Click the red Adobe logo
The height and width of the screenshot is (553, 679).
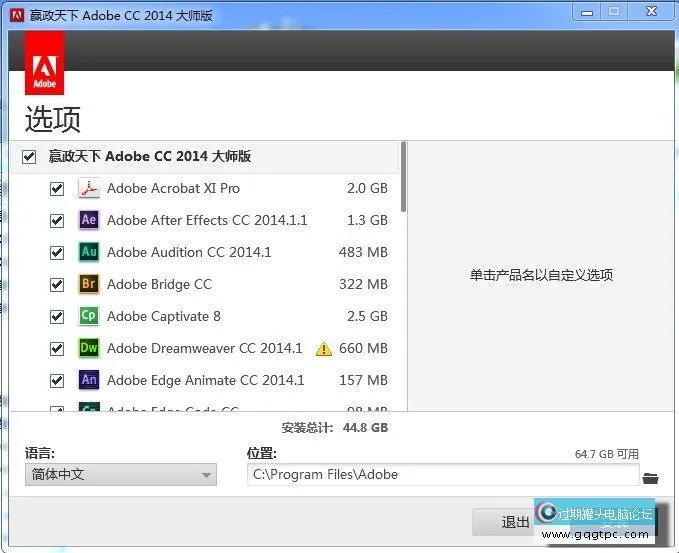point(45,63)
